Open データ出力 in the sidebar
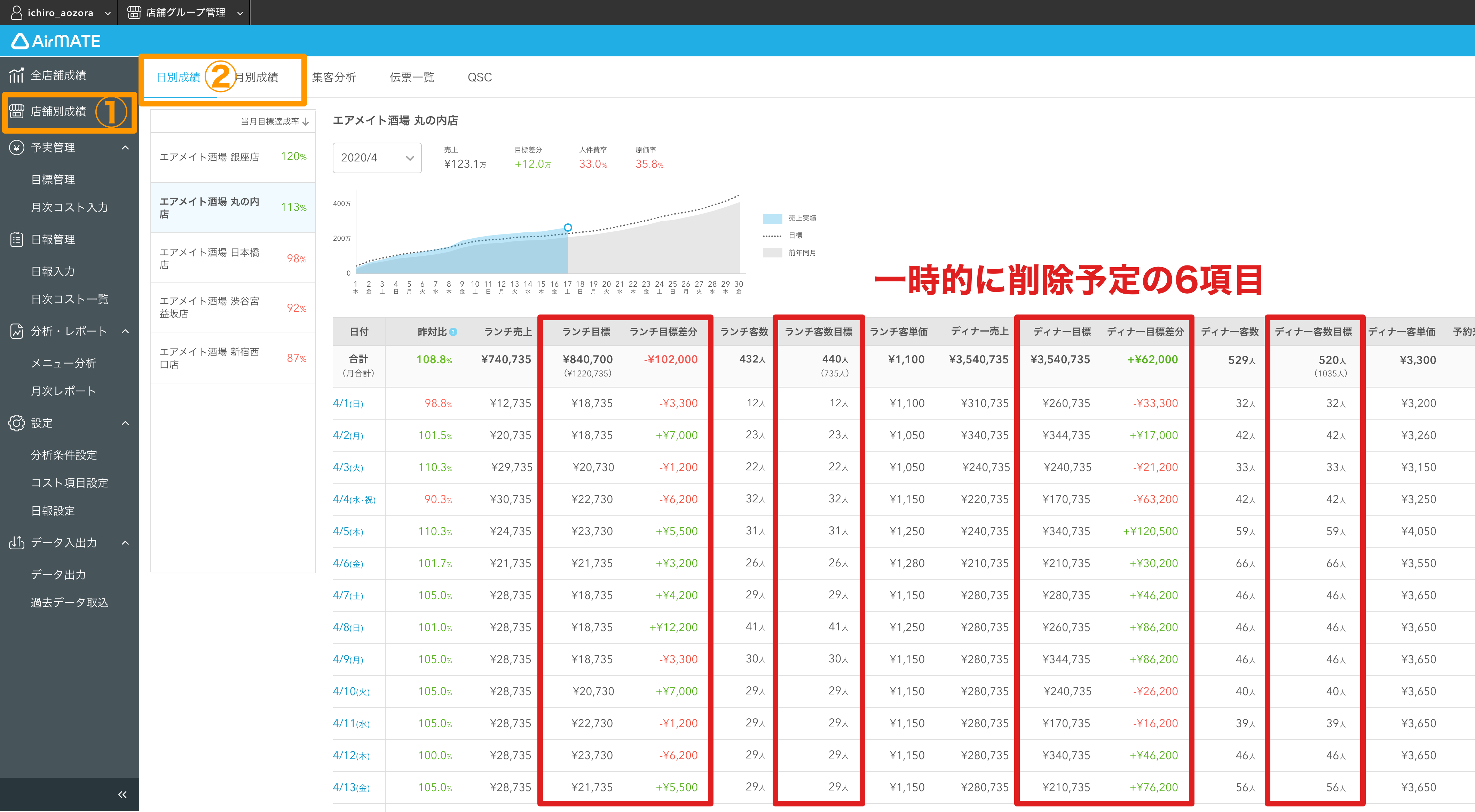Screen dimensions: 1475x812 [x=58, y=574]
